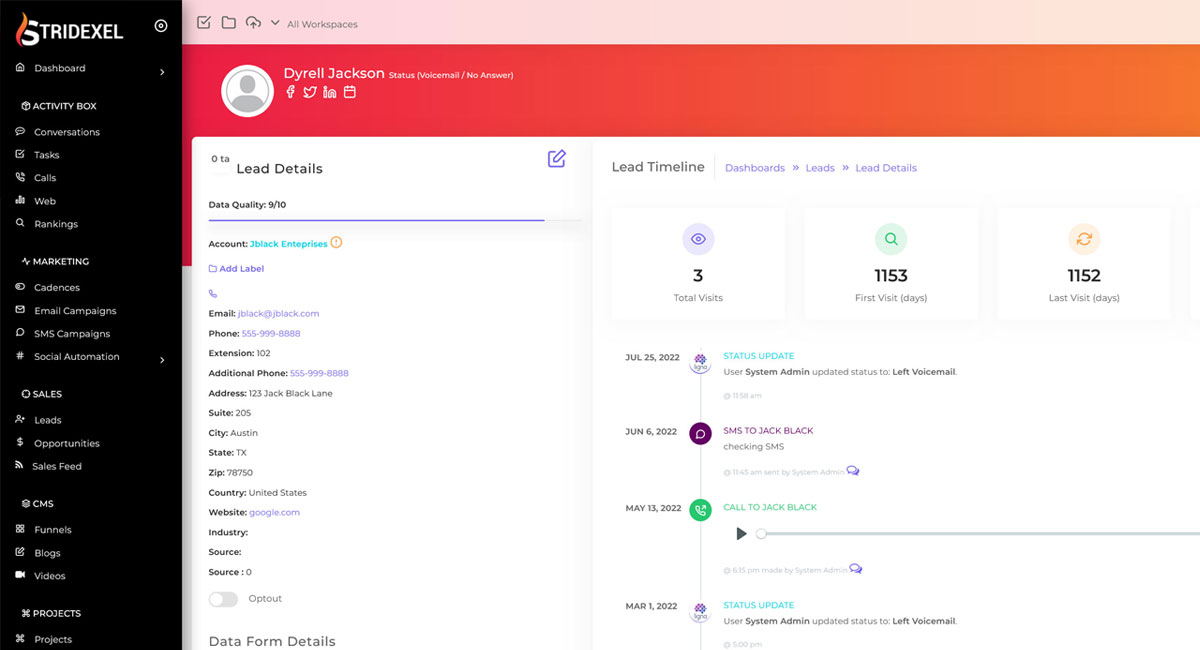
Task: Open the Facebook profile icon under Dyrell Jackson
Action: pyautogui.click(x=291, y=92)
